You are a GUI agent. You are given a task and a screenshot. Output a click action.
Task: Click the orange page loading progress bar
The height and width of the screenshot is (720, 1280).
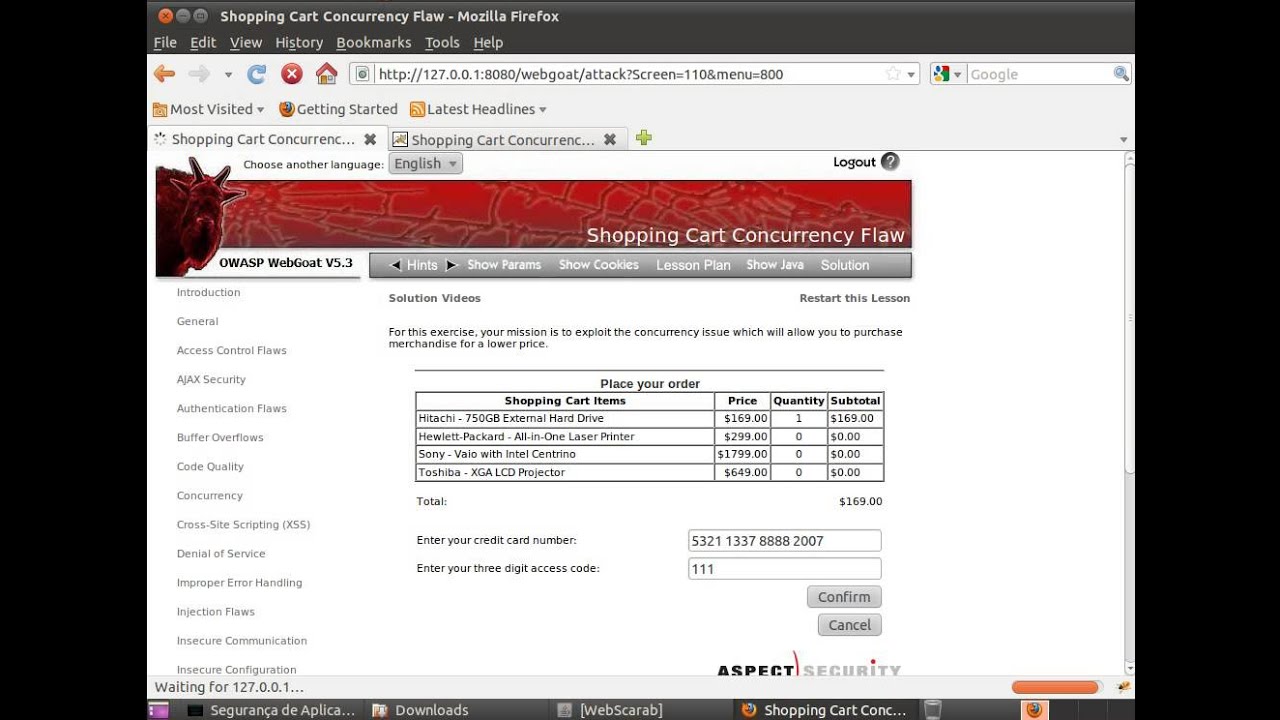tap(1055, 687)
